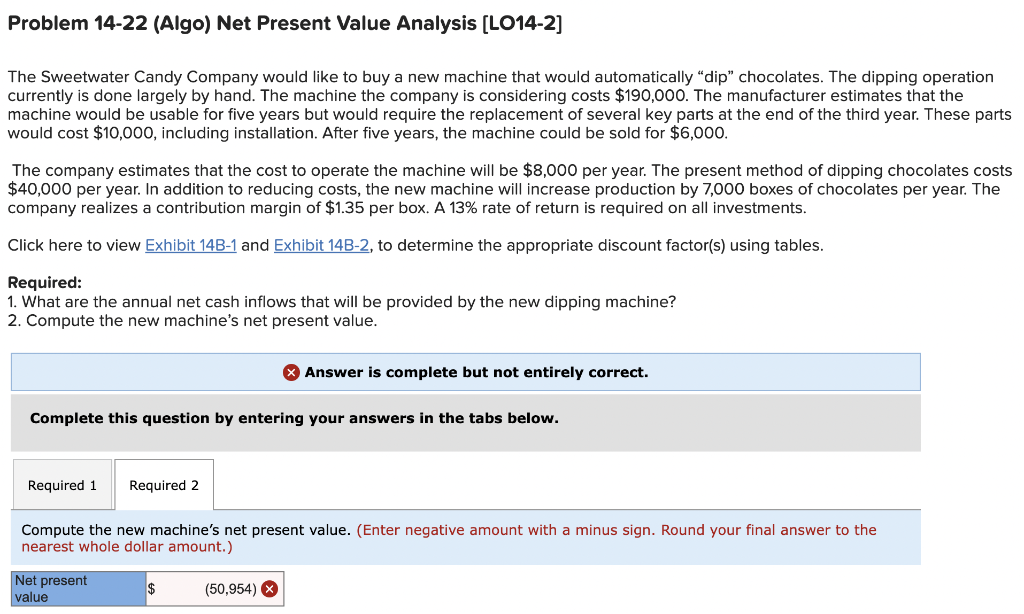Click the dollar sign symbol in the answer cell

click(152, 588)
